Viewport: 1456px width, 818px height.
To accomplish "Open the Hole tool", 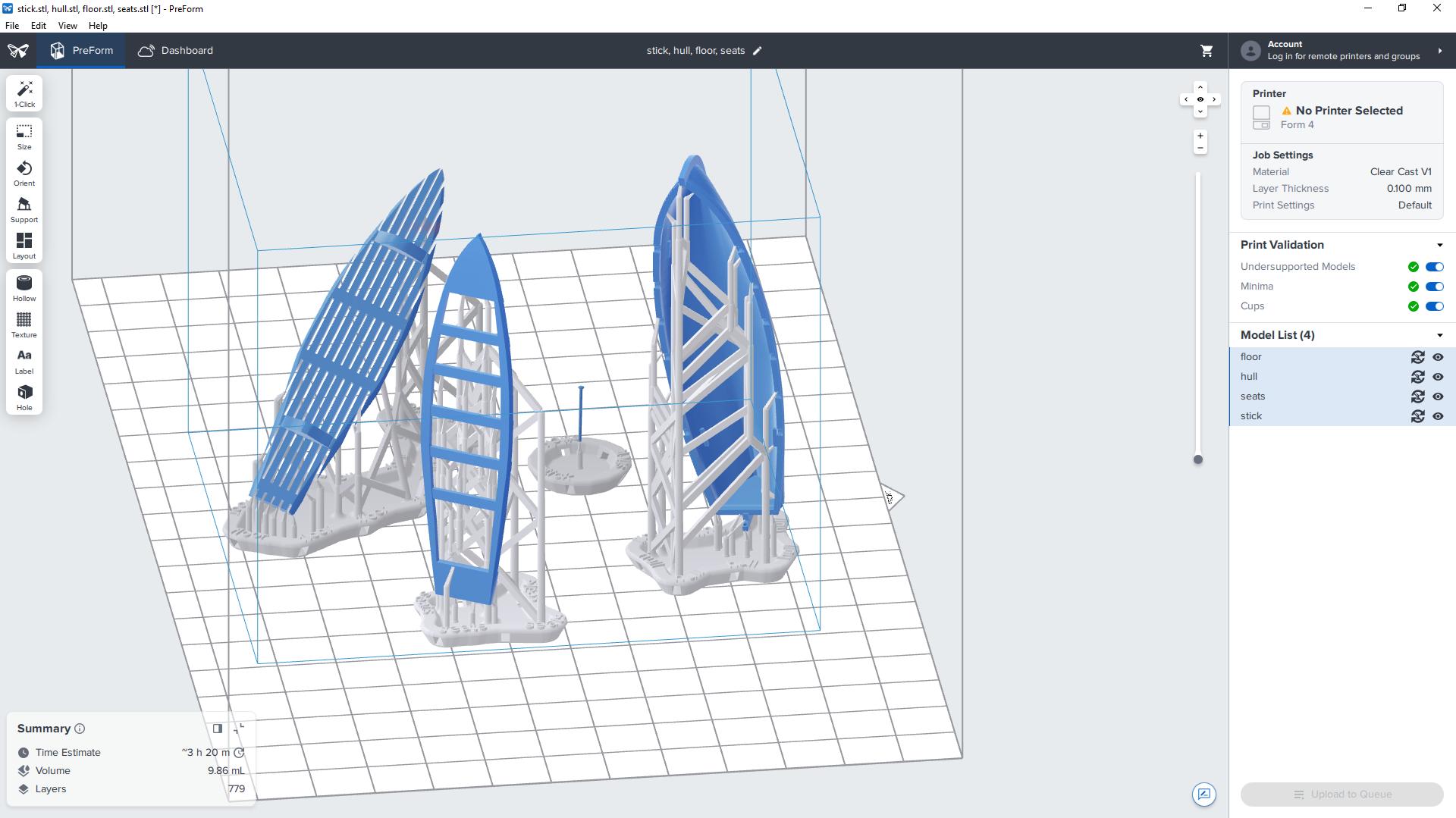I will (24, 397).
